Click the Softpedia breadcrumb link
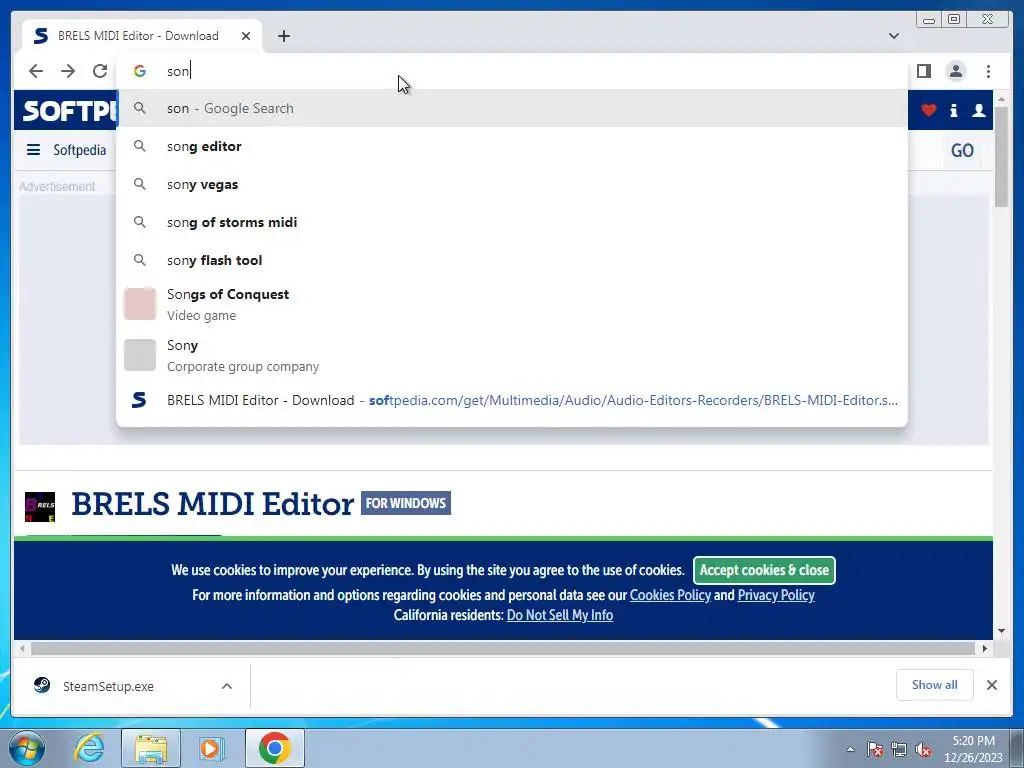 (x=79, y=150)
